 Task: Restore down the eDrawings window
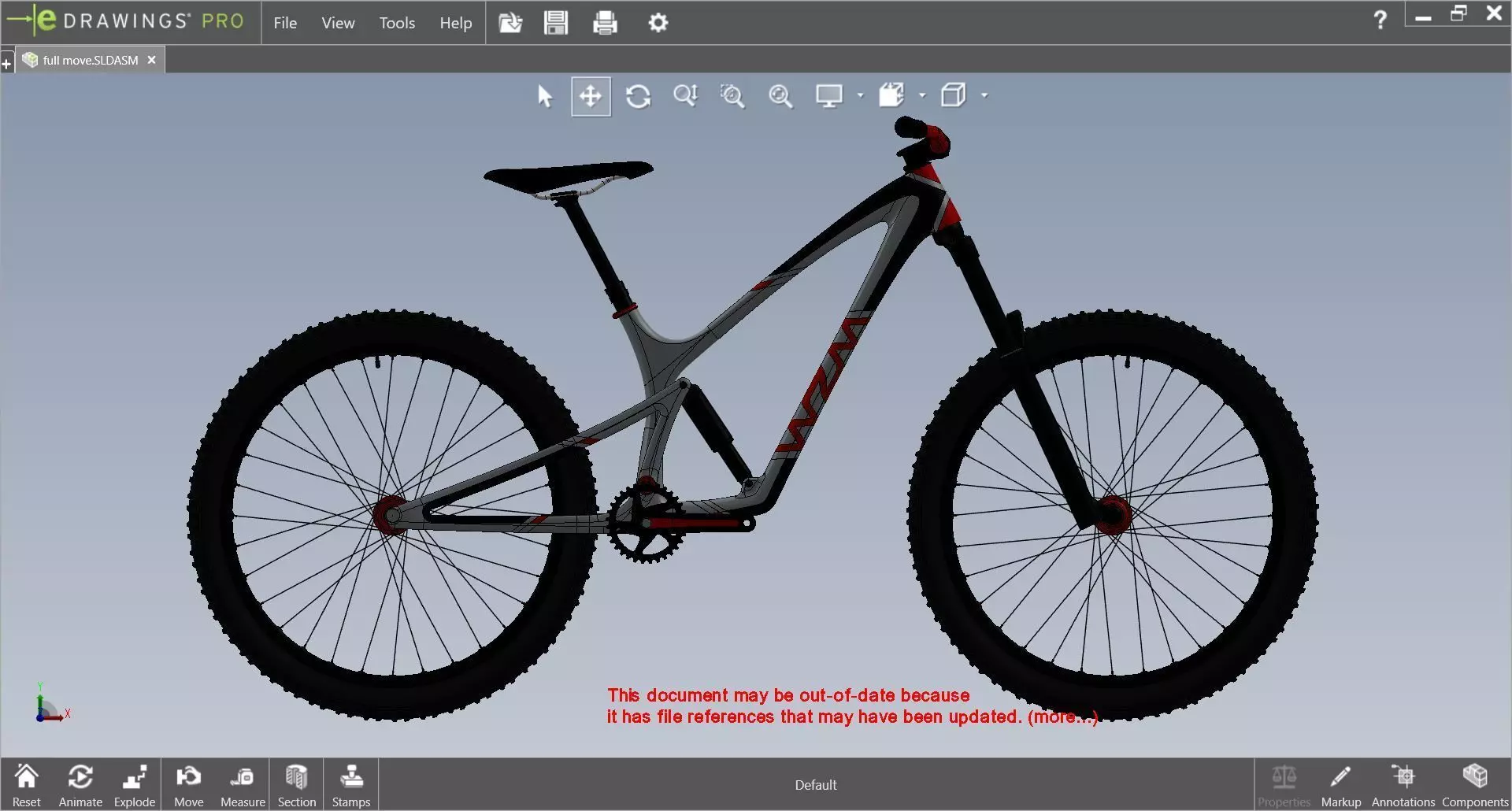point(1458,13)
